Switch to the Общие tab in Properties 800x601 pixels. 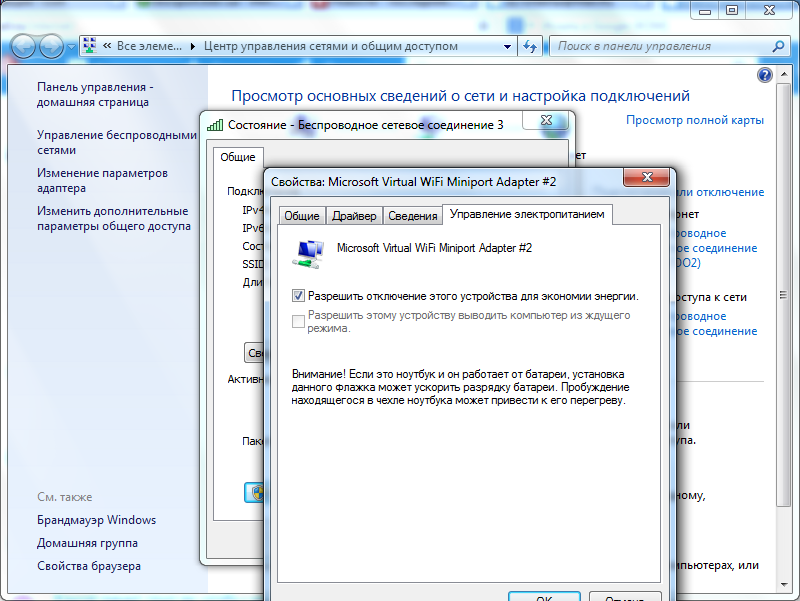coord(302,216)
